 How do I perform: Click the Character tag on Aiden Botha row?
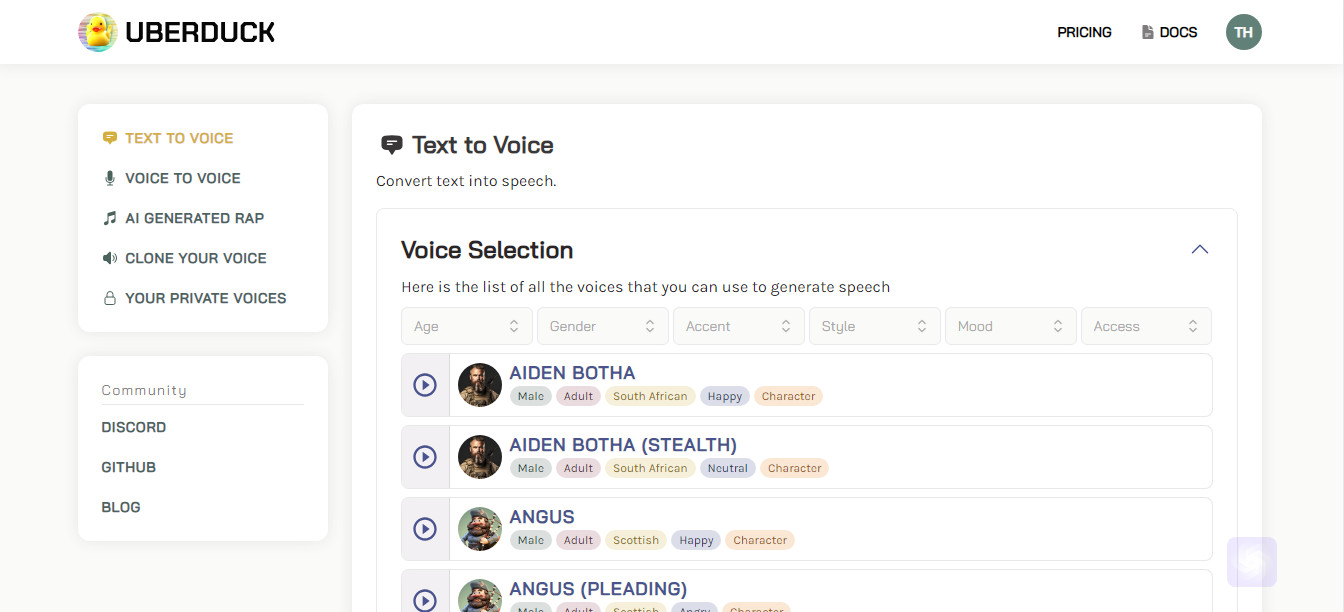point(788,396)
